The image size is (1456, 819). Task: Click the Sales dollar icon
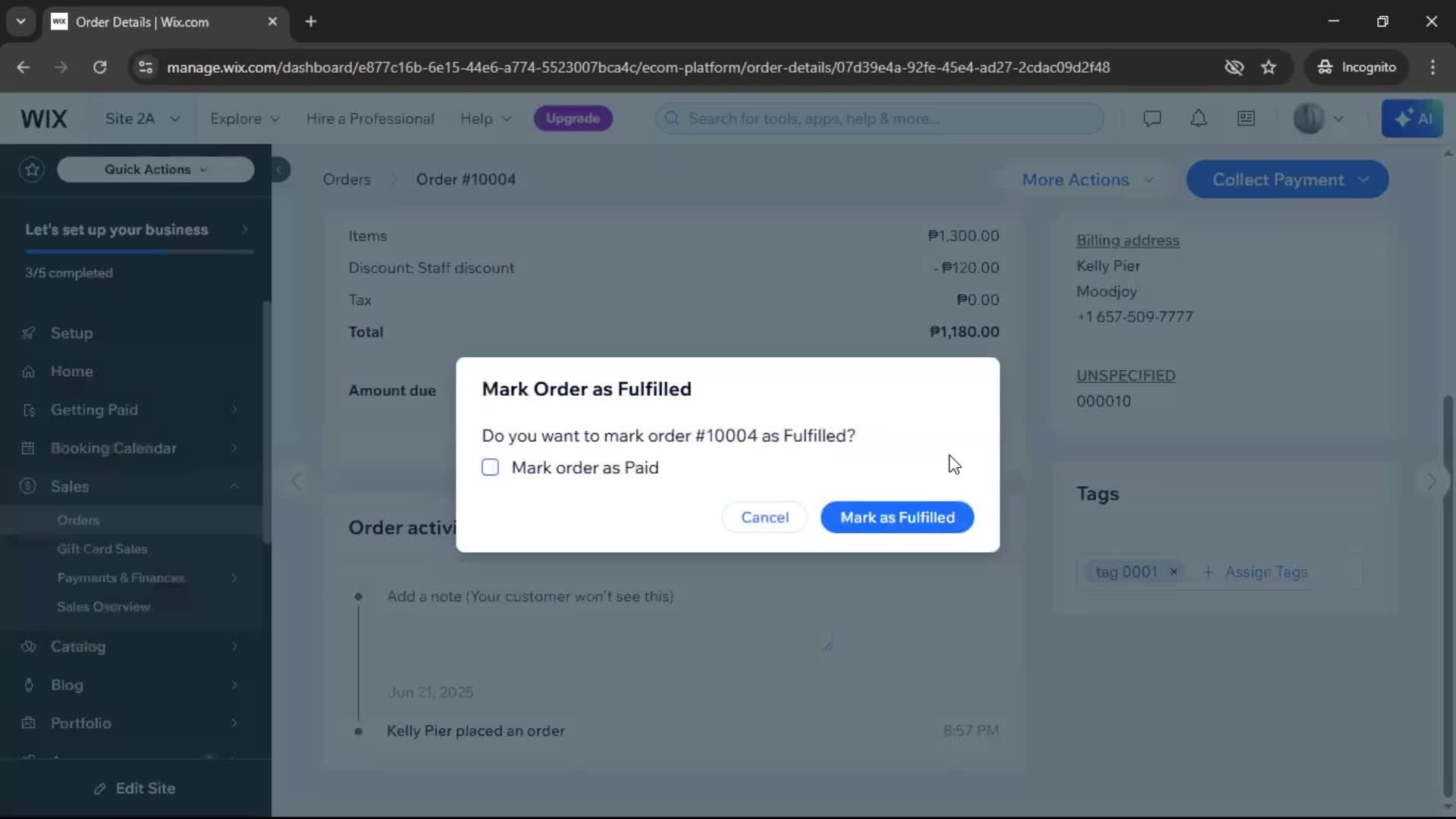tap(28, 486)
